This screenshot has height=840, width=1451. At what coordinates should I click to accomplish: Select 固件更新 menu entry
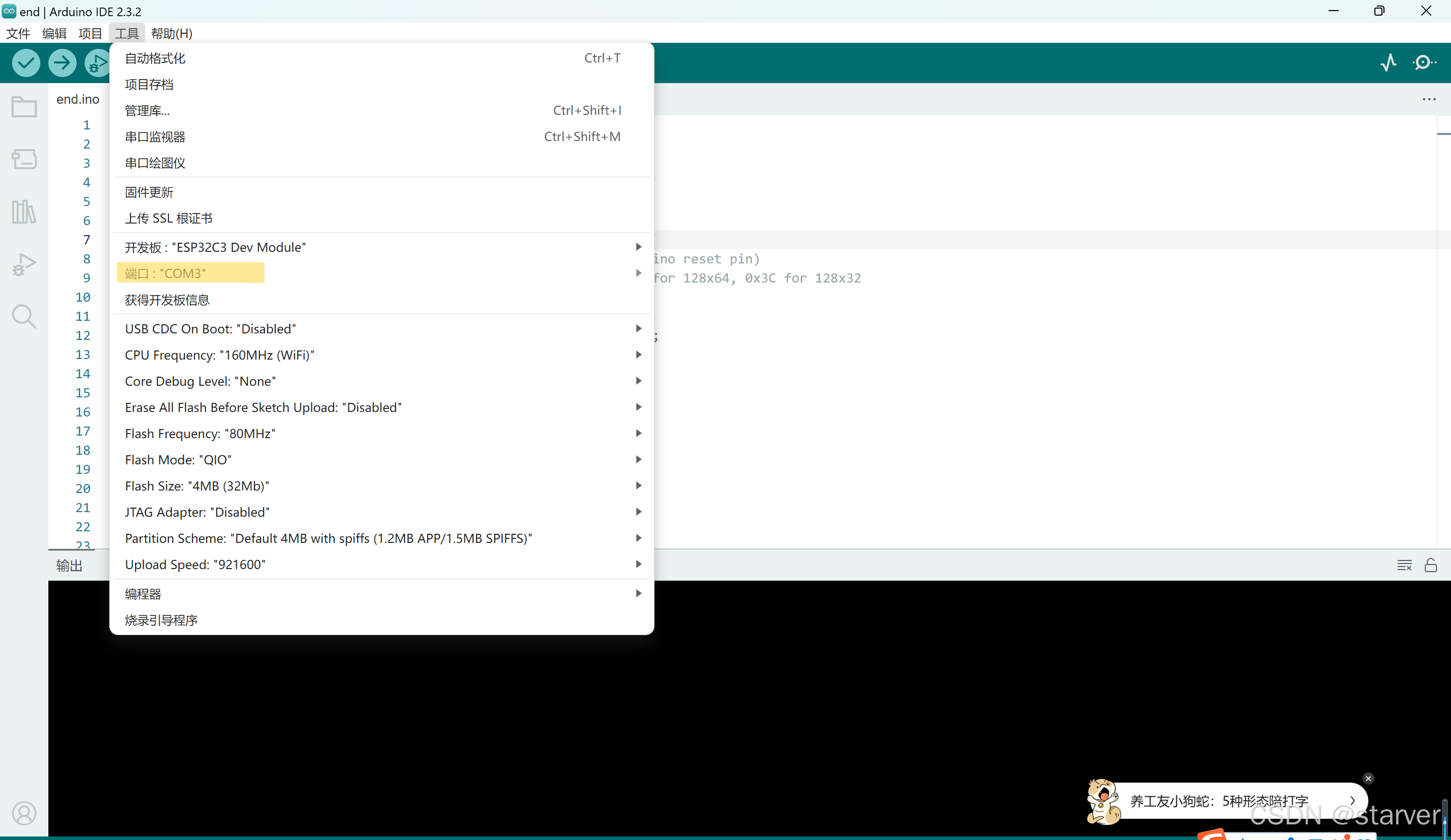coord(382,192)
